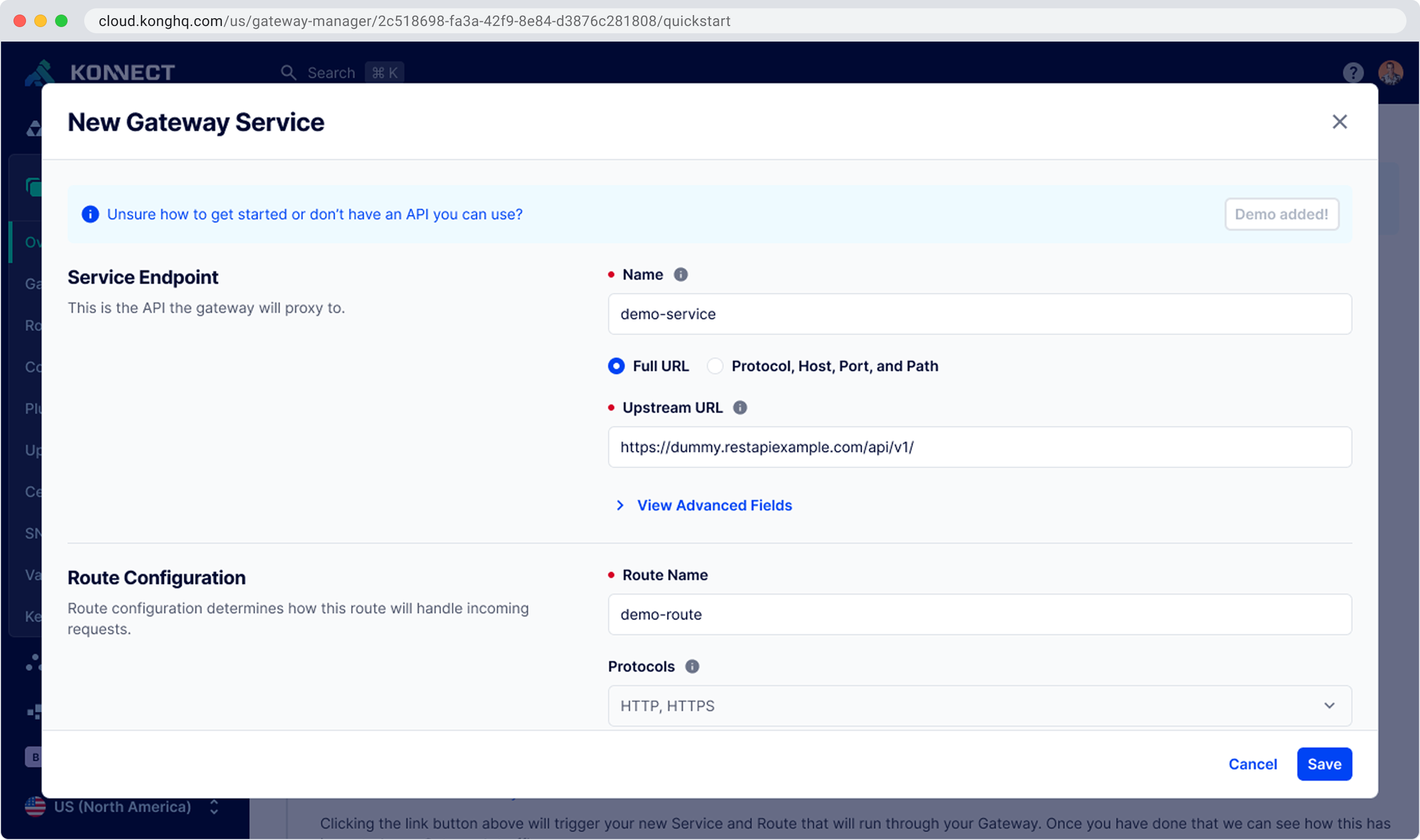Close the New Gateway Service dialog
This screenshot has height=840, width=1420.
point(1339,122)
